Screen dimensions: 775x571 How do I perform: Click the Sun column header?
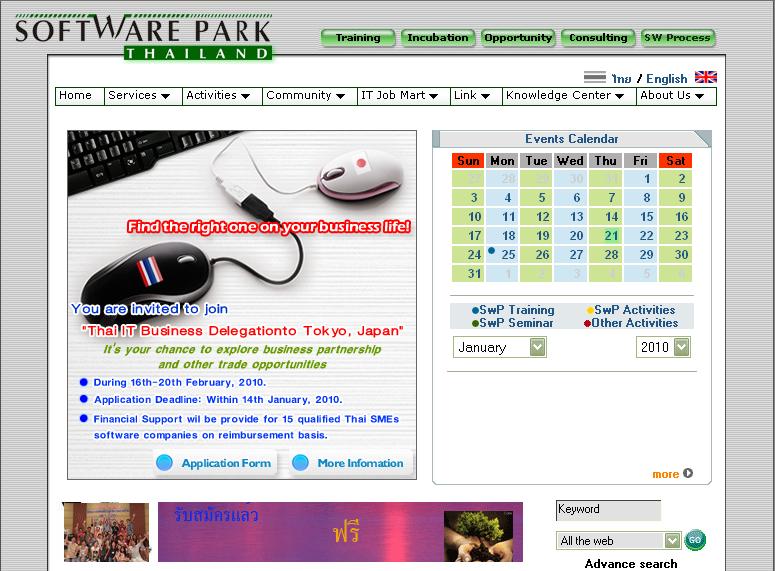click(468, 161)
